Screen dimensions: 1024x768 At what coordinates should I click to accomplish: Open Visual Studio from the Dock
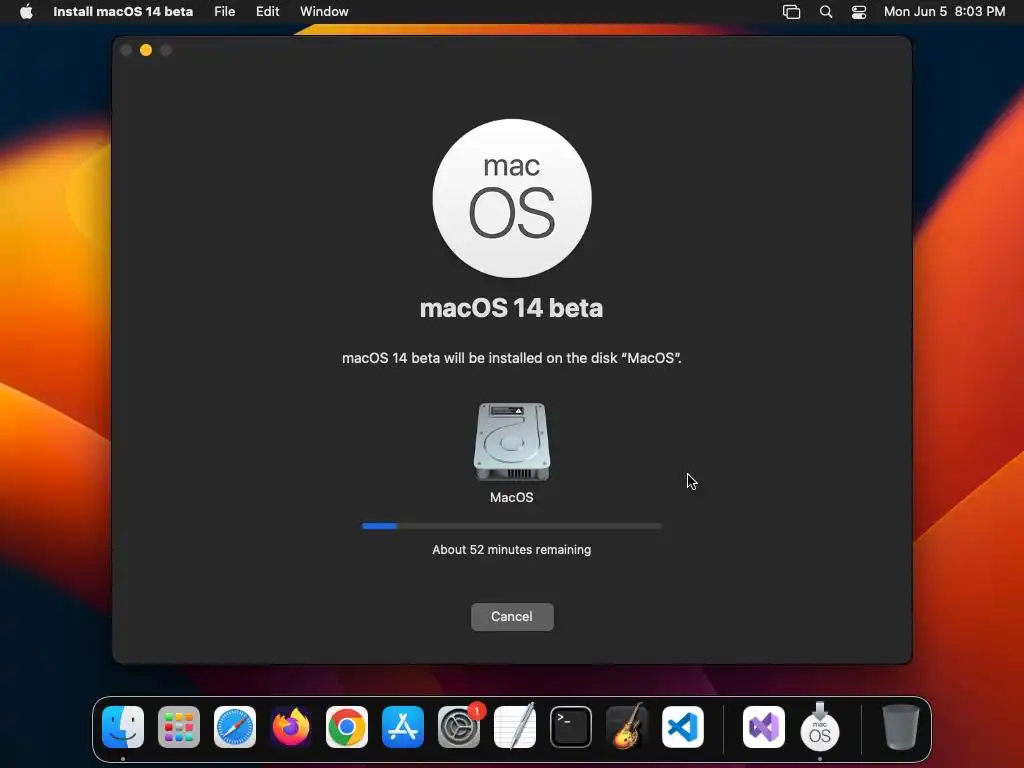[764, 727]
